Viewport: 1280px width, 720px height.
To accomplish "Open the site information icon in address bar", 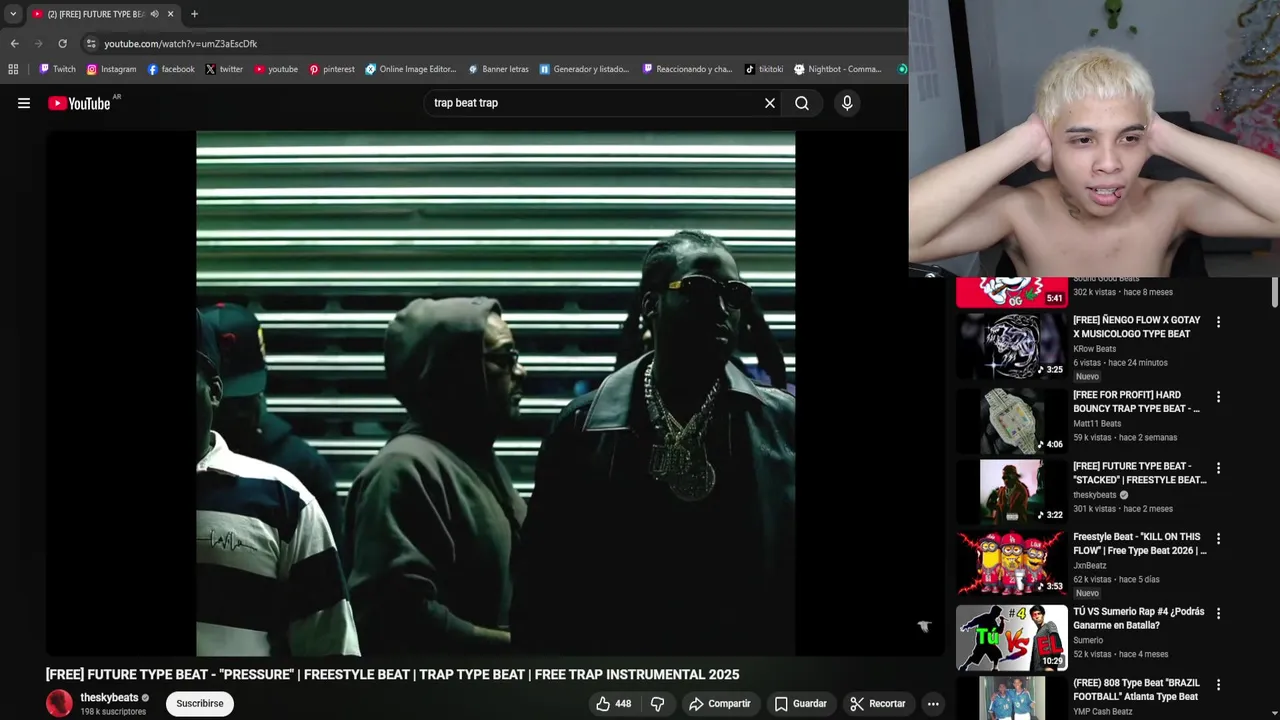I will point(91,44).
